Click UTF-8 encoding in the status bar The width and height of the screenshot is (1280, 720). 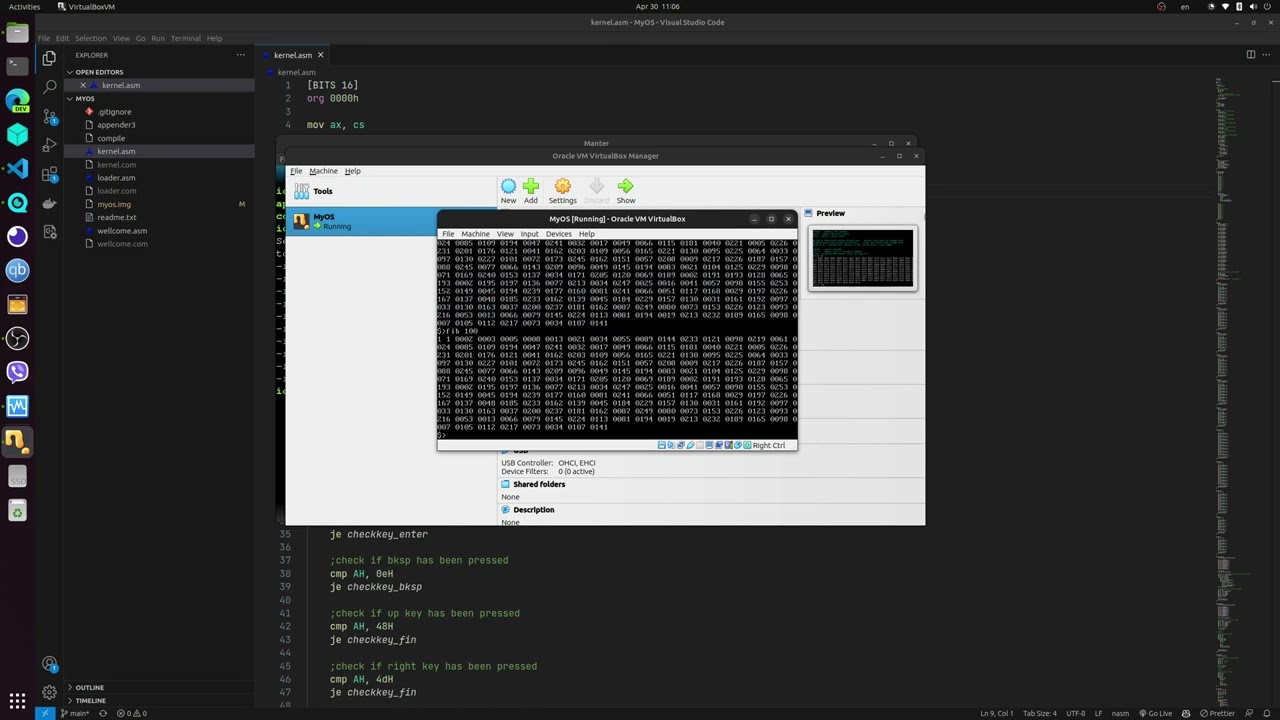[1075, 713]
